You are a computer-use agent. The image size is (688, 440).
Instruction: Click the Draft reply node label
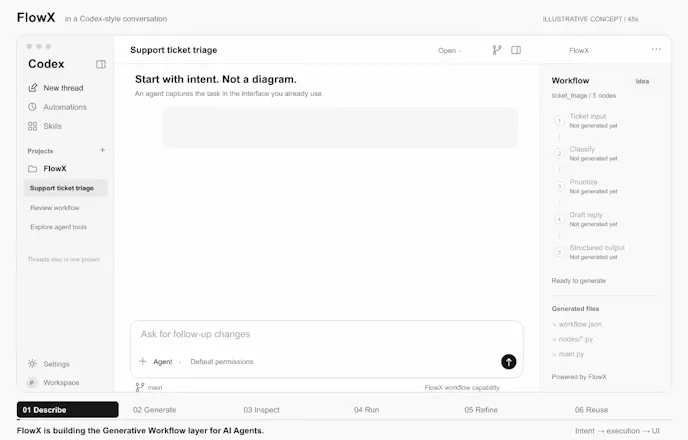click(586, 215)
